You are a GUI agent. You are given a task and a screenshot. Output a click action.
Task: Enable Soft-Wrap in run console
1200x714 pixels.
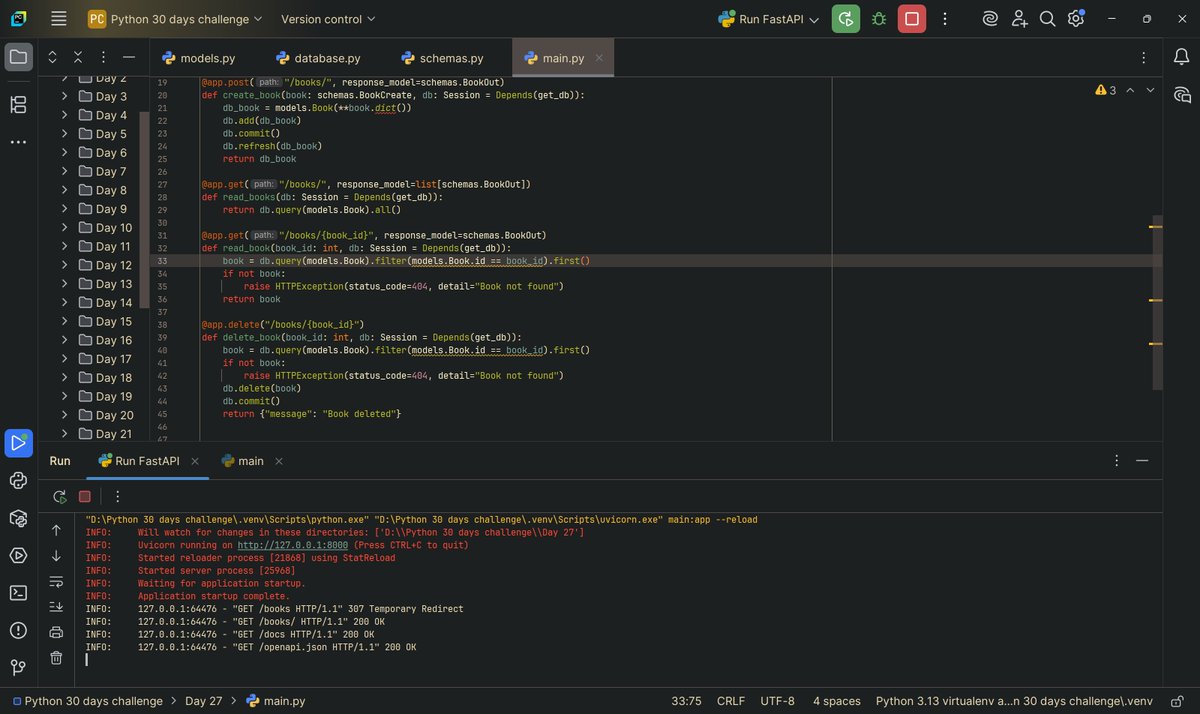56,582
